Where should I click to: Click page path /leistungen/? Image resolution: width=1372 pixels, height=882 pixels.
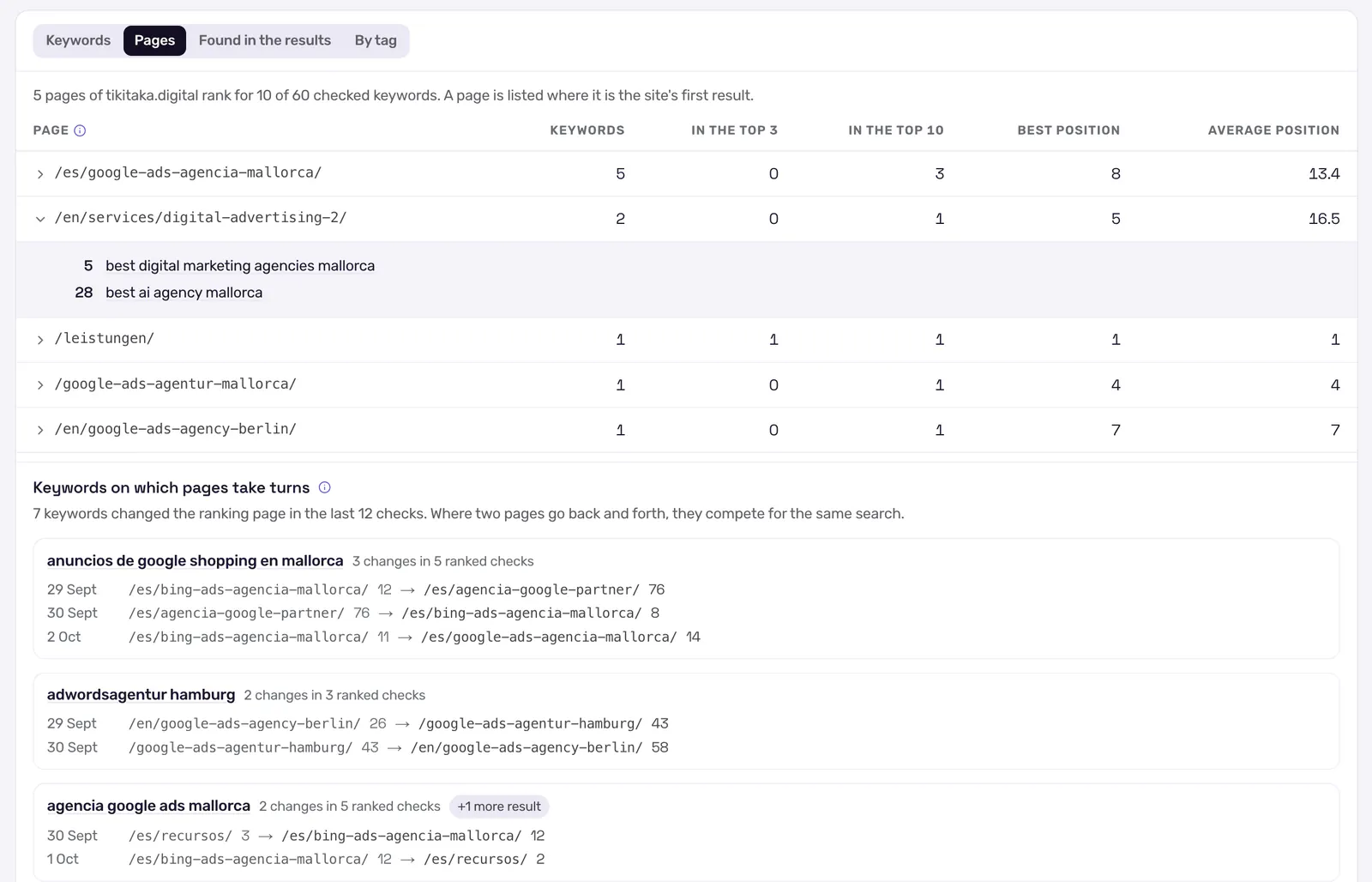click(x=105, y=338)
